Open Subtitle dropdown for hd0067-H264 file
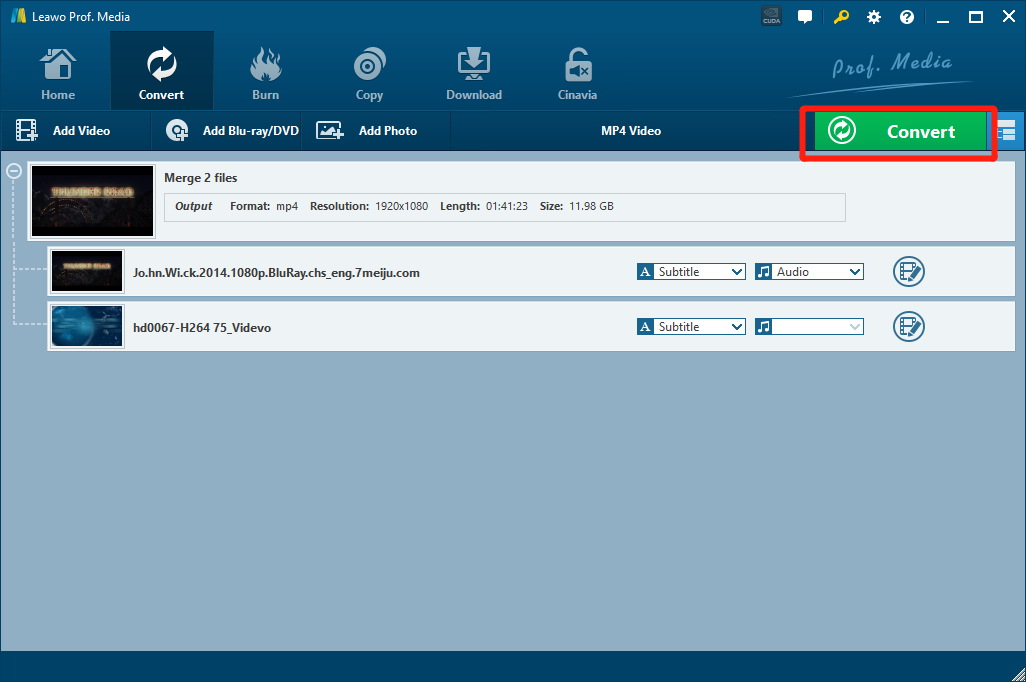This screenshot has height=682, width=1026. (x=691, y=327)
